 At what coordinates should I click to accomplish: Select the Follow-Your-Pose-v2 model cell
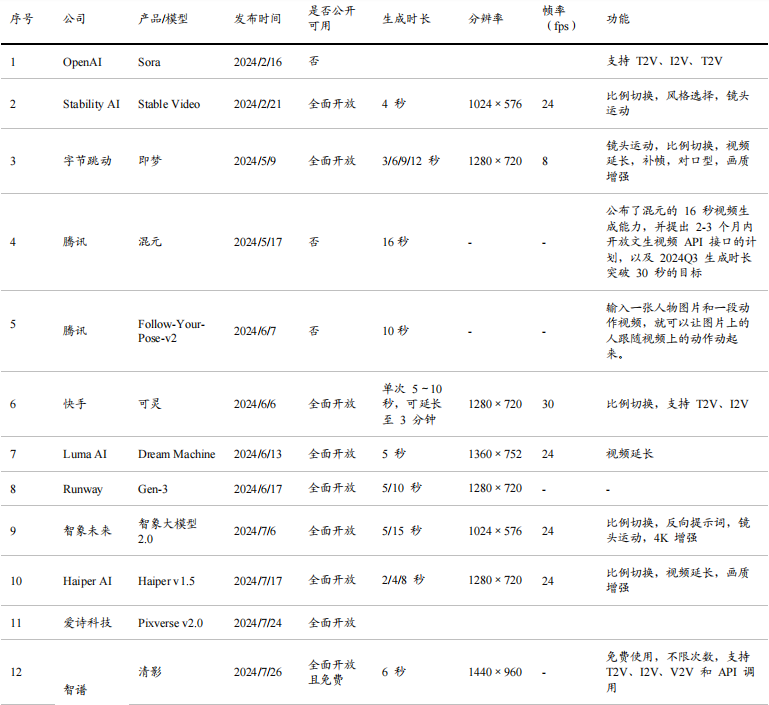[171, 331]
